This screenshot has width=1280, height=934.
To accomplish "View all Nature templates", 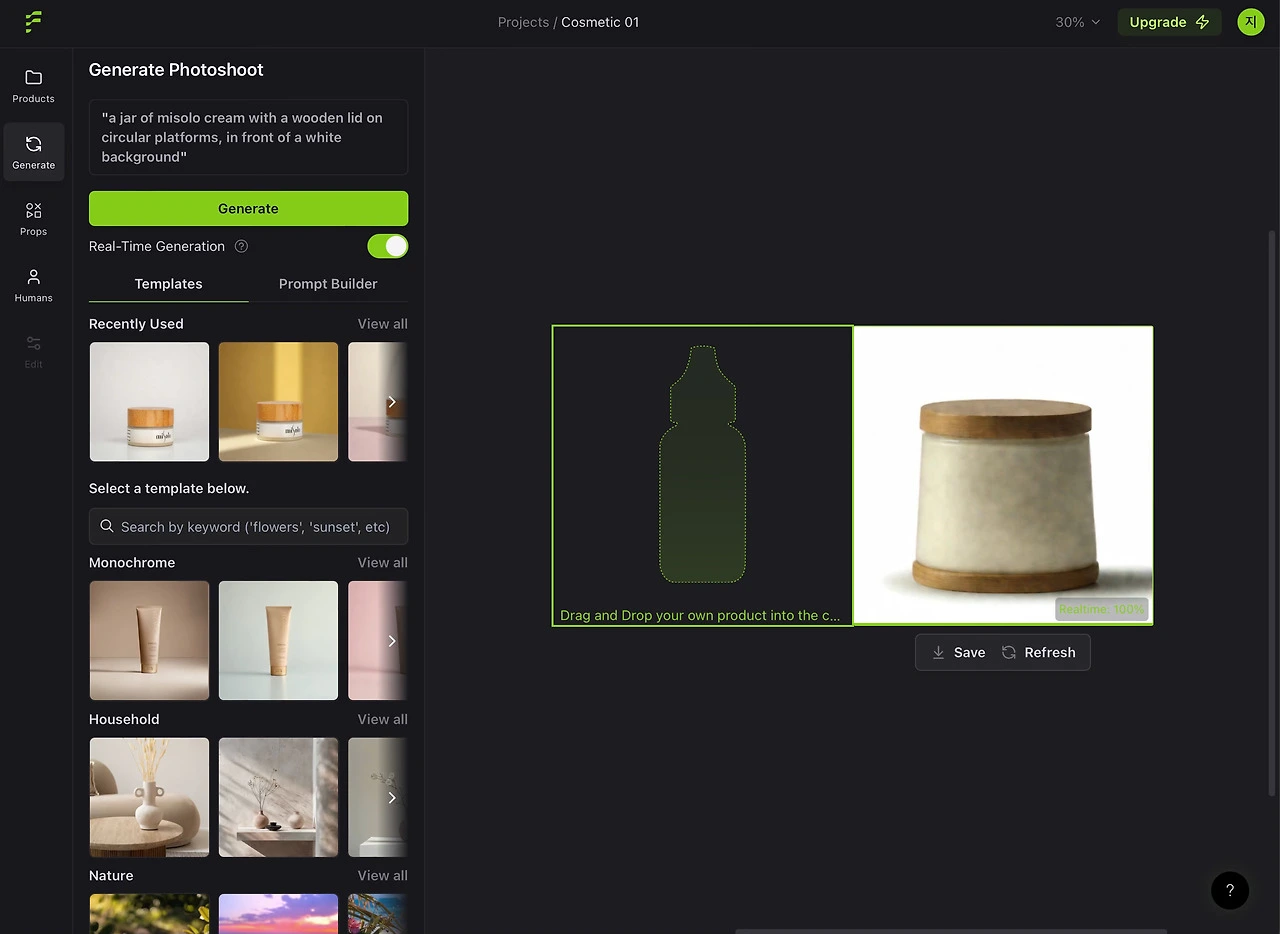I will pos(383,876).
